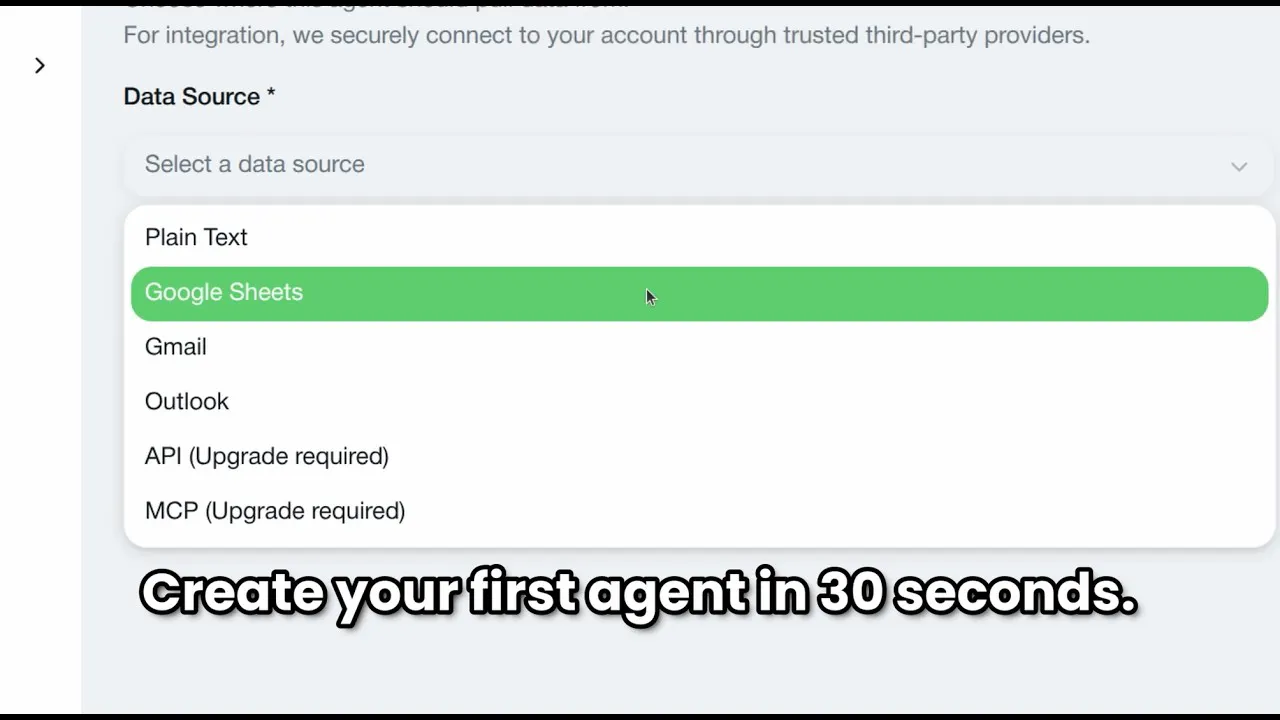This screenshot has height=720, width=1280.
Task: Select Outlook from the dropdown list
Action: click(x=699, y=402)
